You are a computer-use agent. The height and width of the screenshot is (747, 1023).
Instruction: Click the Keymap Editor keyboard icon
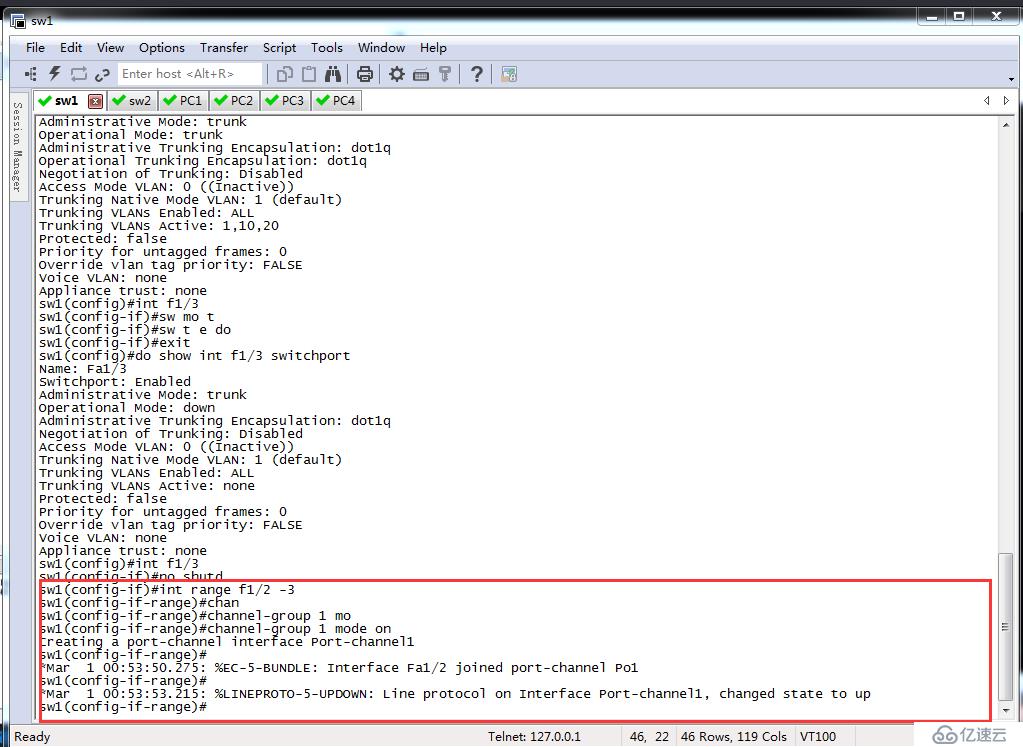click(x=421, y=75)
